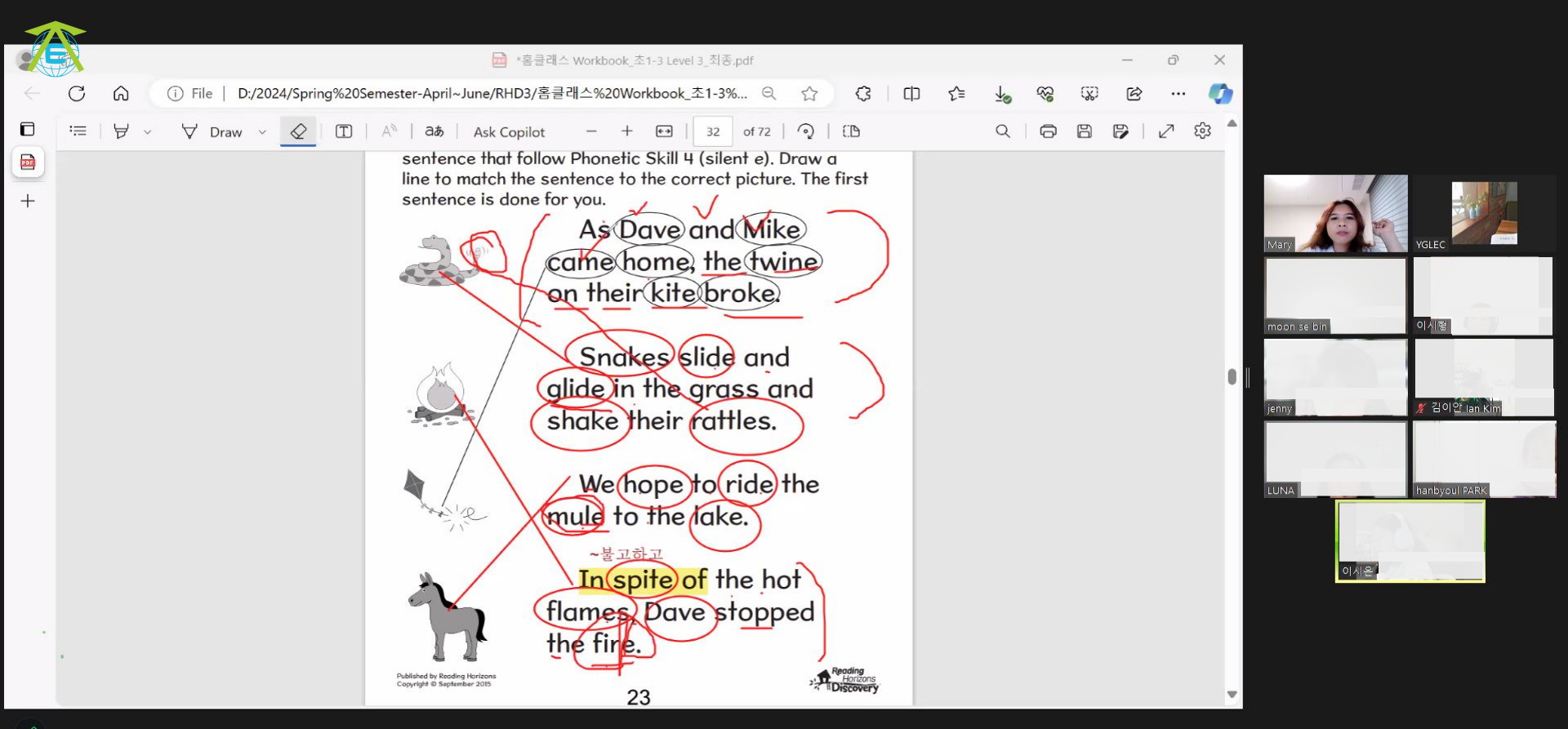Click the PDF file title tab text
1568x729 pixels.
[634, 60]
